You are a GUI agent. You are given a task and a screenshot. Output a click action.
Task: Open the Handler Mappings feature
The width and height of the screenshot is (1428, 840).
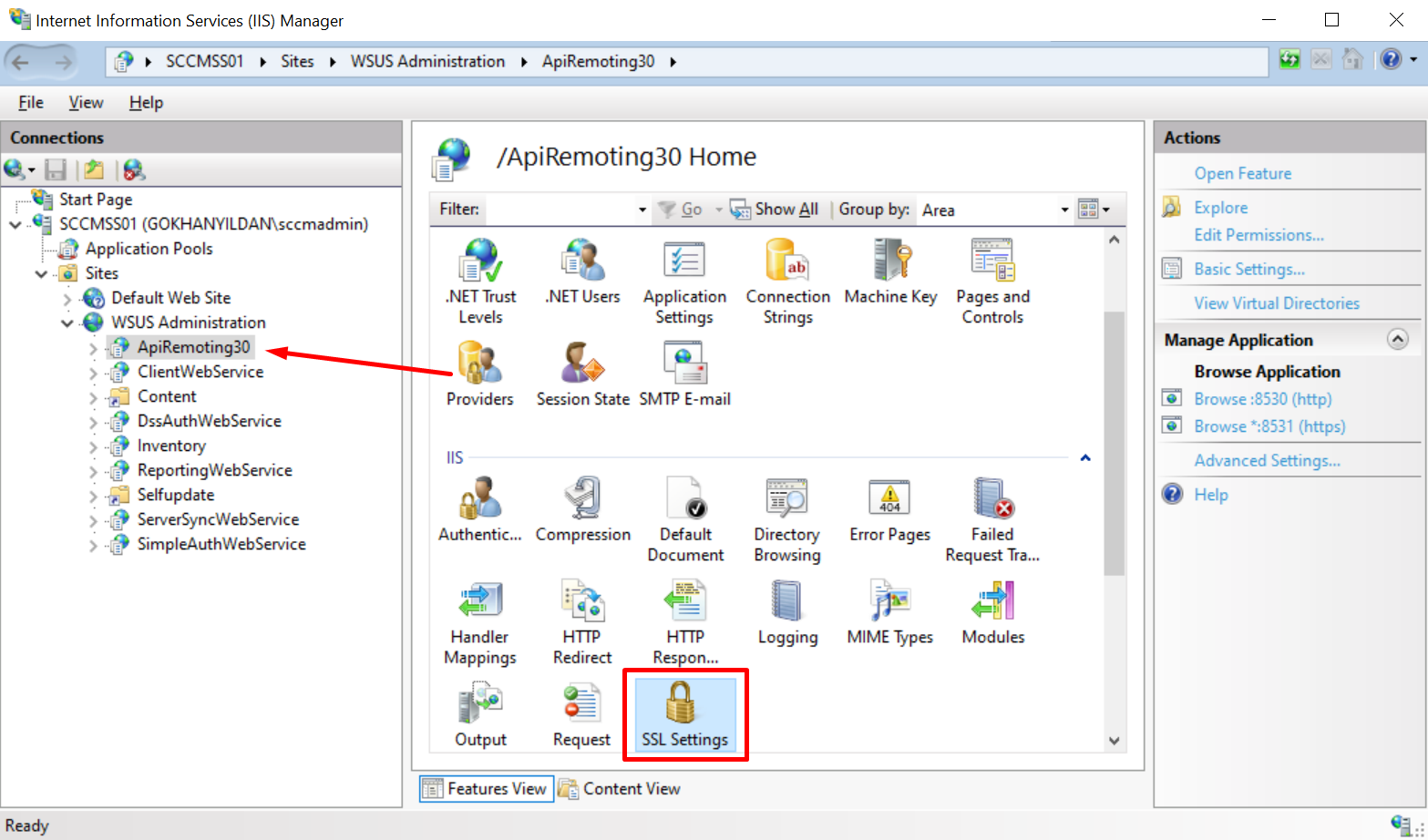(x=480, y=622)
